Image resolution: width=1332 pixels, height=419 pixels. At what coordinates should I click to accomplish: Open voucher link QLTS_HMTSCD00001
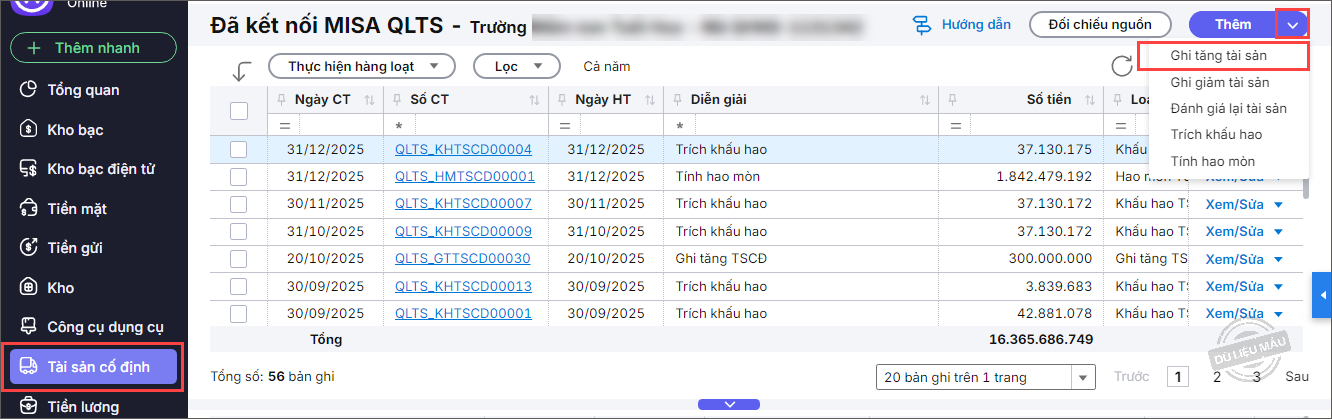click(x=464, y=177)
